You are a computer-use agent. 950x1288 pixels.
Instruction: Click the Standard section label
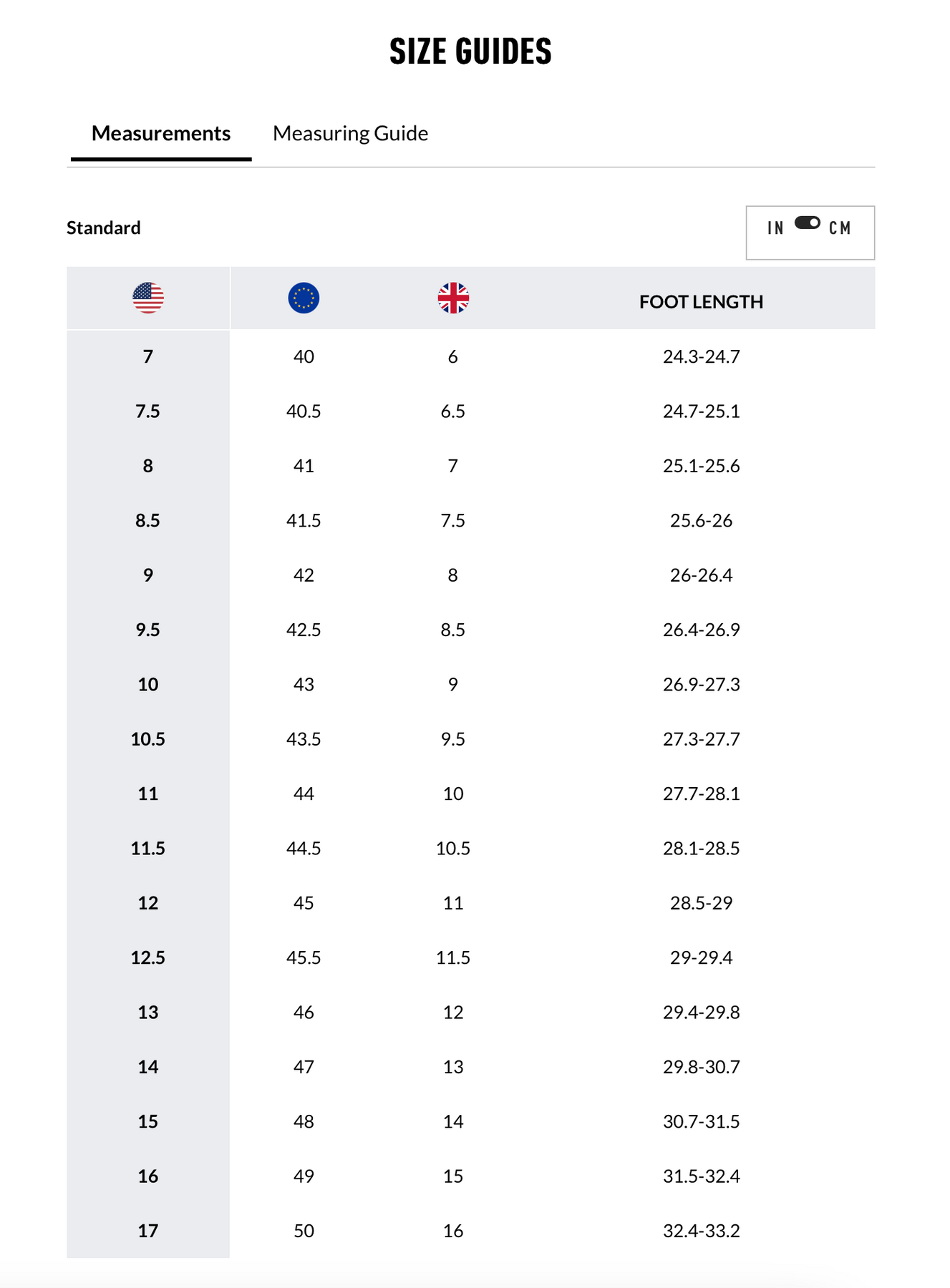[104, 228]
